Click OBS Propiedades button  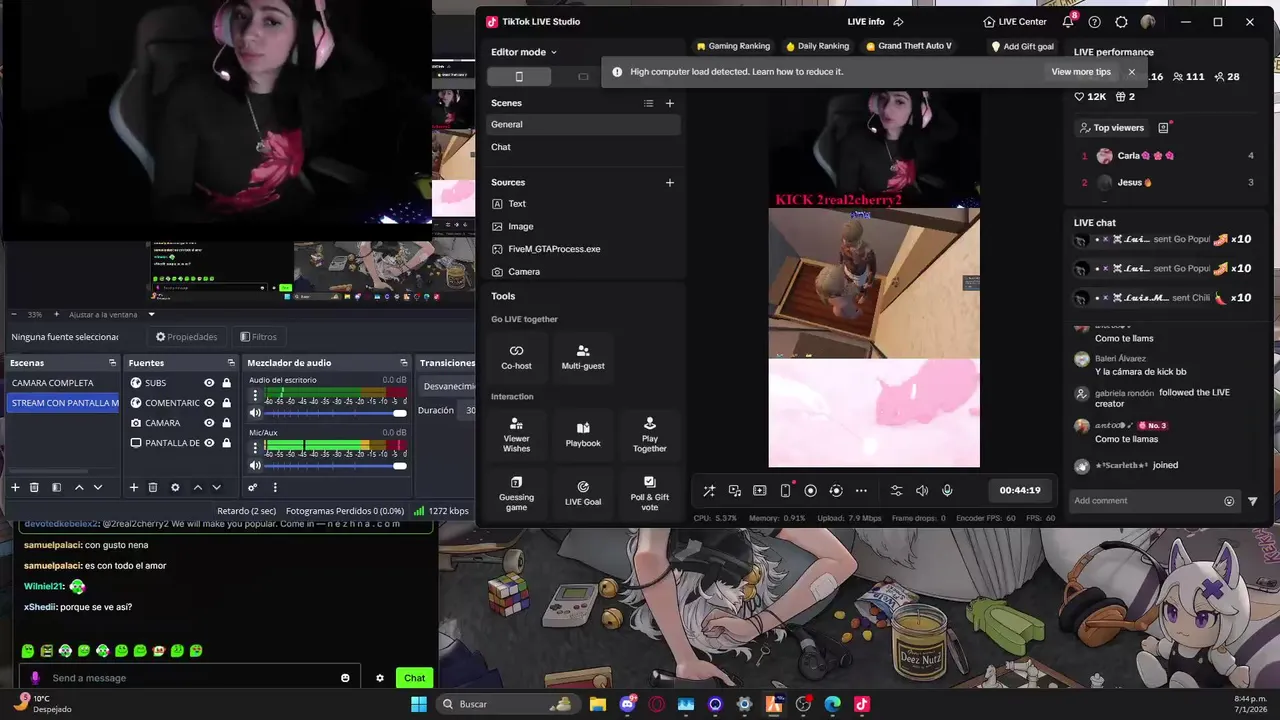pos(186,337)
